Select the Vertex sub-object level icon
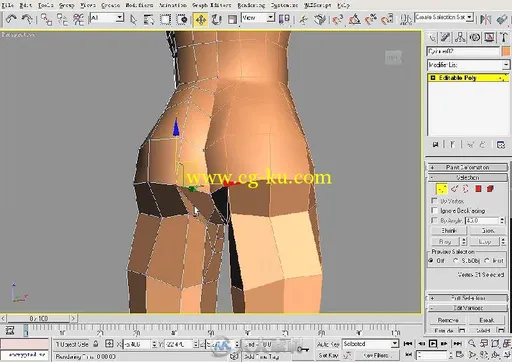The width and height of the screenshot is (512, 362). pyautogui.click(x=442, y=189)
